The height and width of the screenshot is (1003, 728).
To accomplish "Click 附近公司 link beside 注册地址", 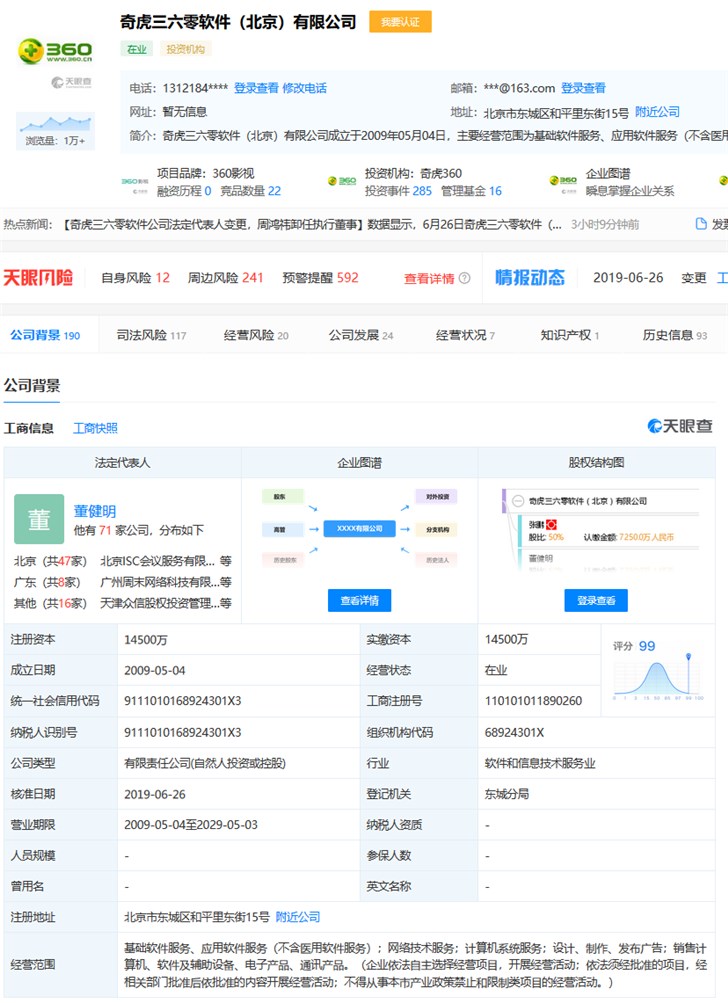I will point(298,916).
